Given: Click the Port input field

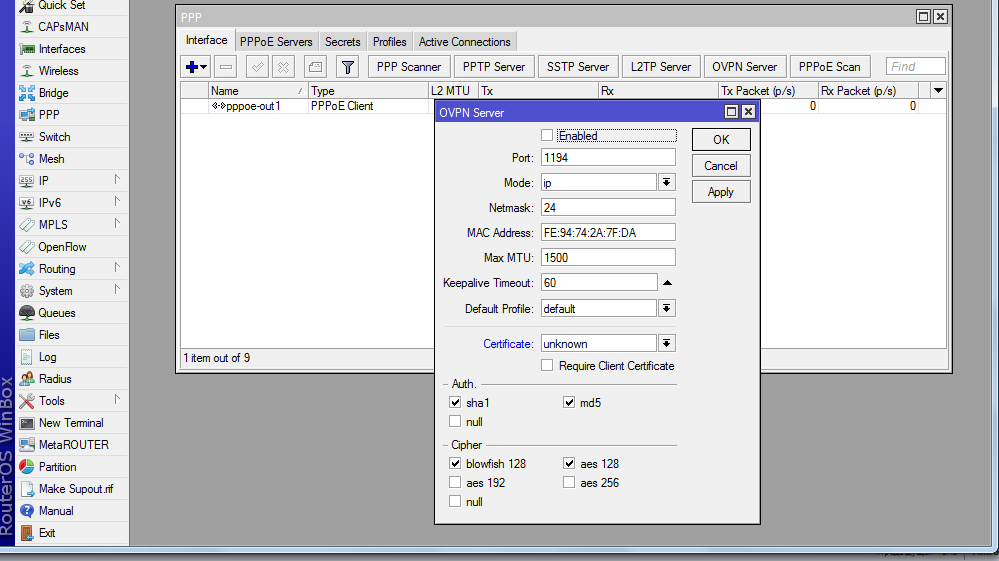Looking at the screenshot, I should click(607, 158).
